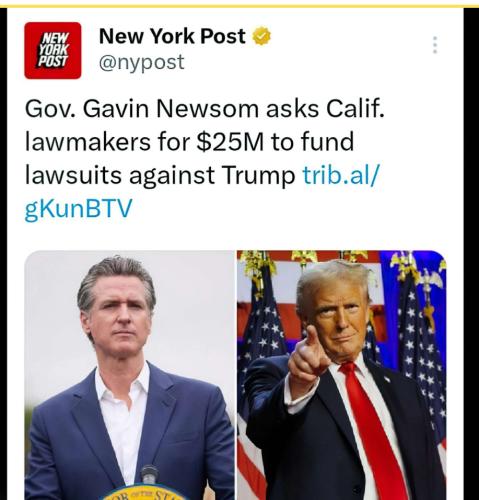Open the New York Post profile avatar
Viewport: 479px width, 500px height.
53,50
